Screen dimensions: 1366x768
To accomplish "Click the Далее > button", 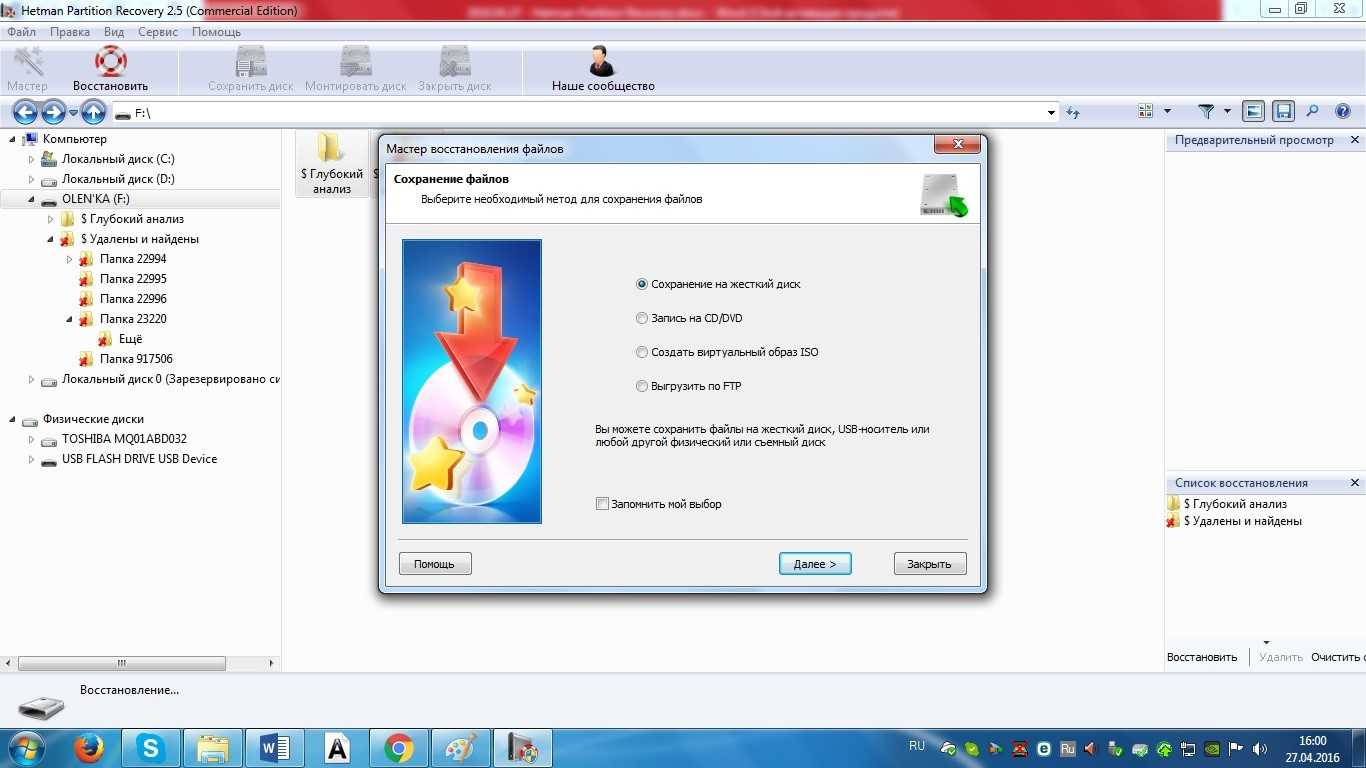I will click(815, 564).
